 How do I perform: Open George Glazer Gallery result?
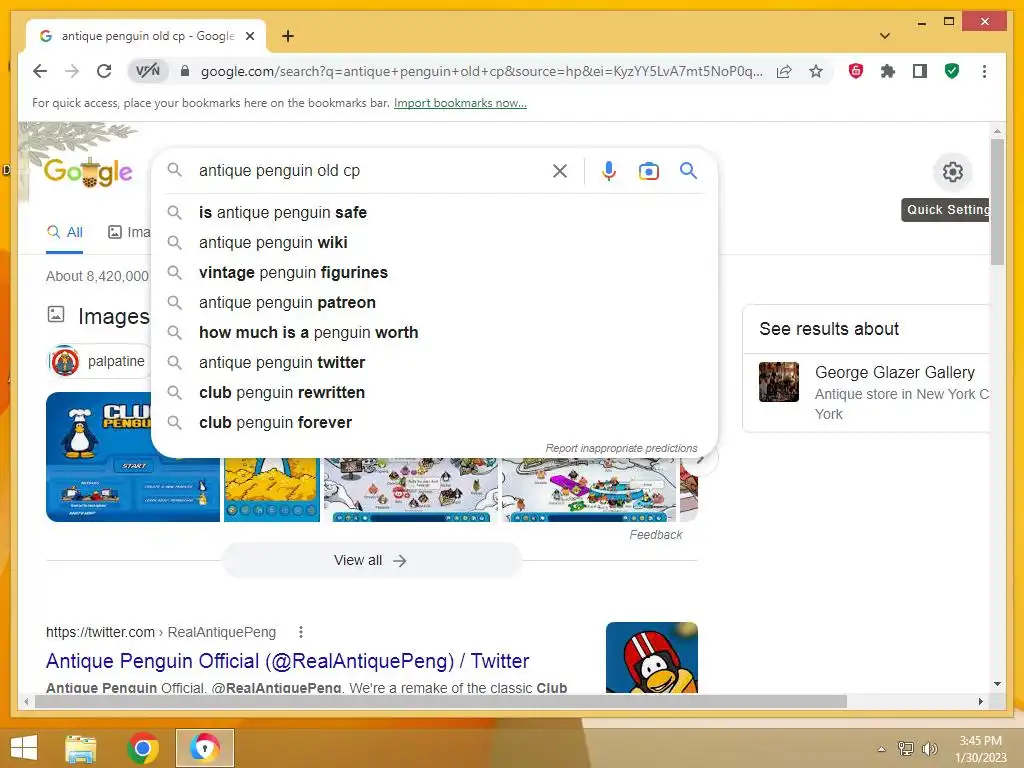[x=894, y=372]
